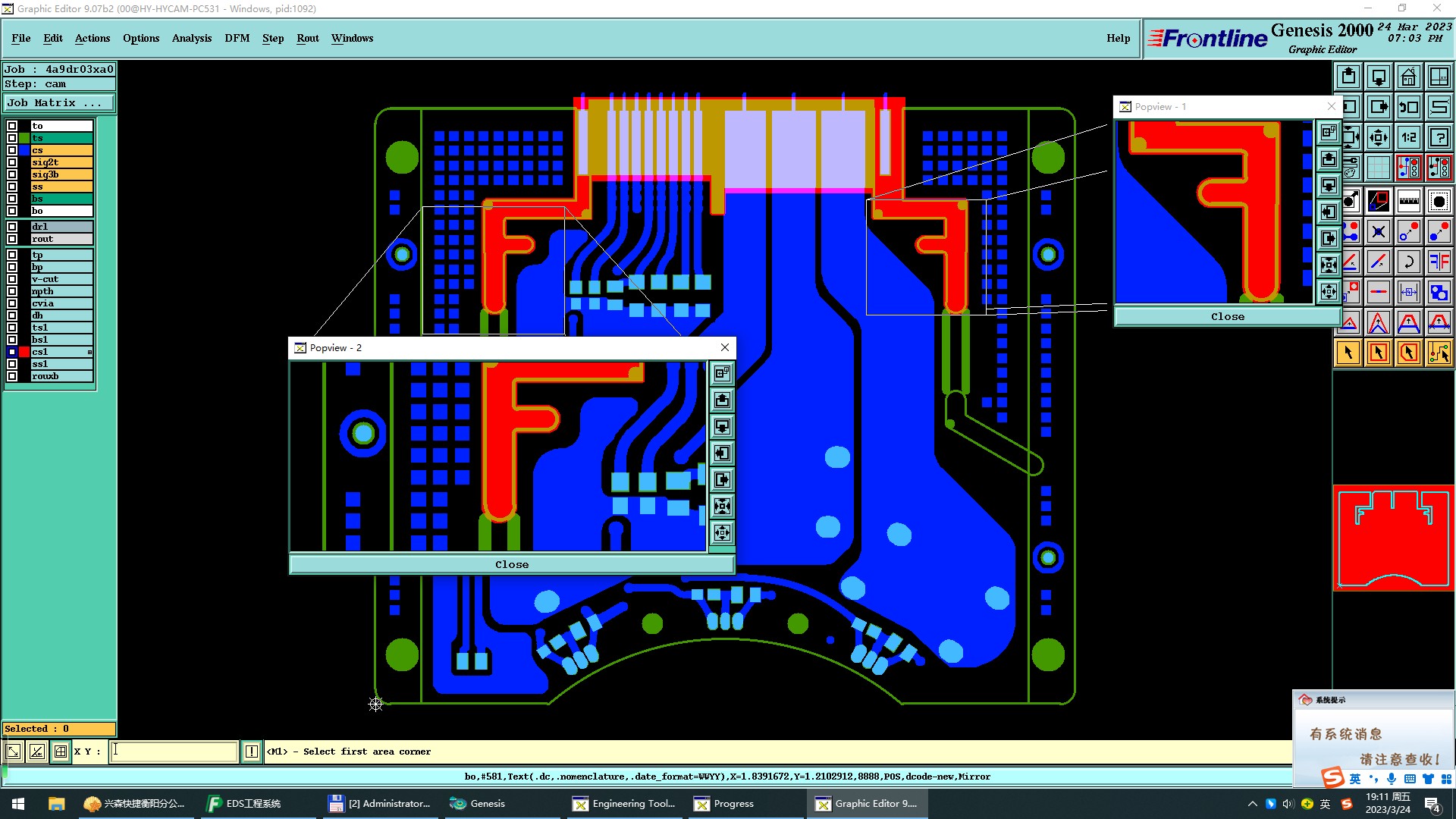The width and height of the screenshot is (1456, 819).
Task: Click the grid display icon
Action: coord(1378,168)
